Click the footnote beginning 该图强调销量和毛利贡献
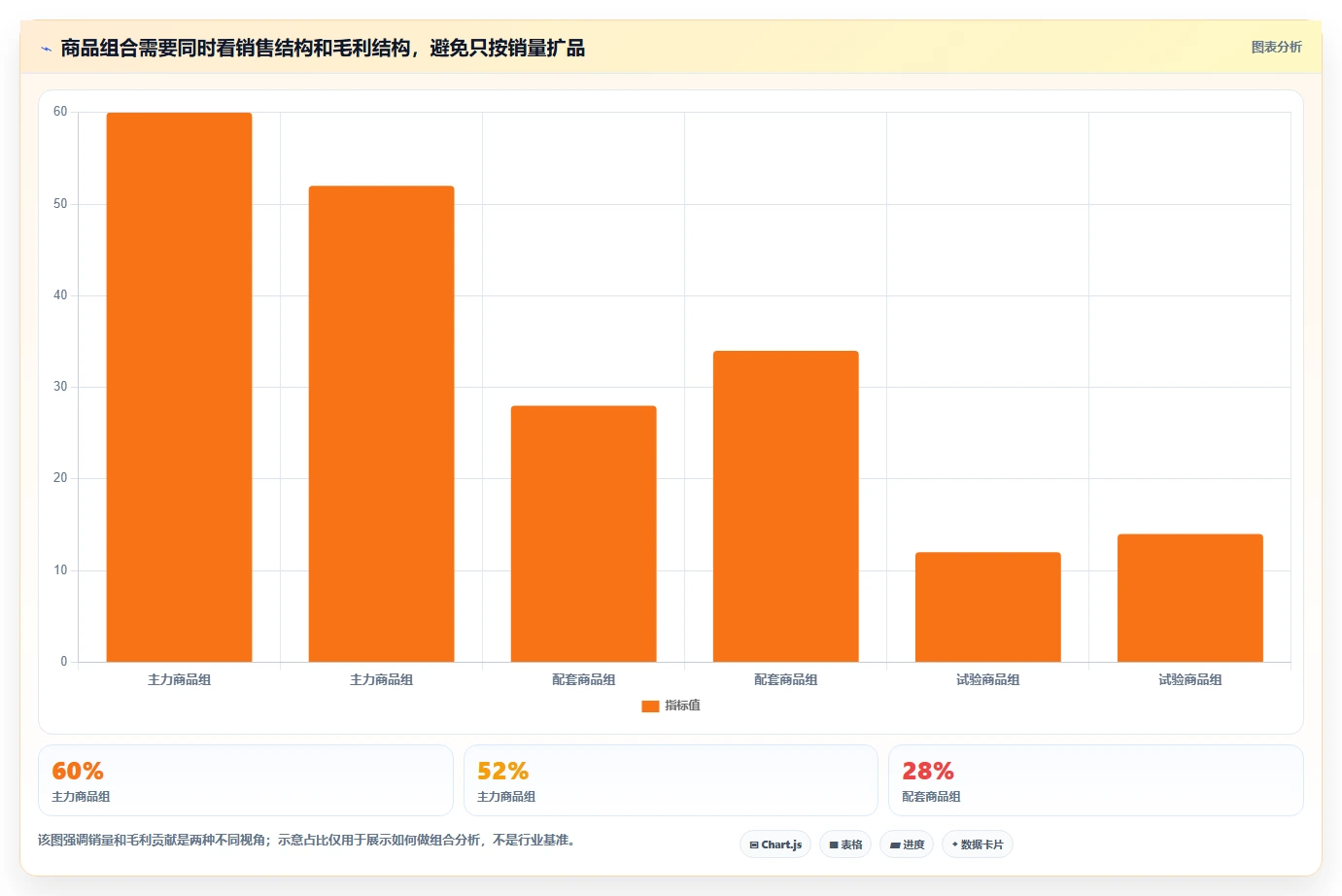The width and height of the screenshot is (1342, 896). pos(308,840)
